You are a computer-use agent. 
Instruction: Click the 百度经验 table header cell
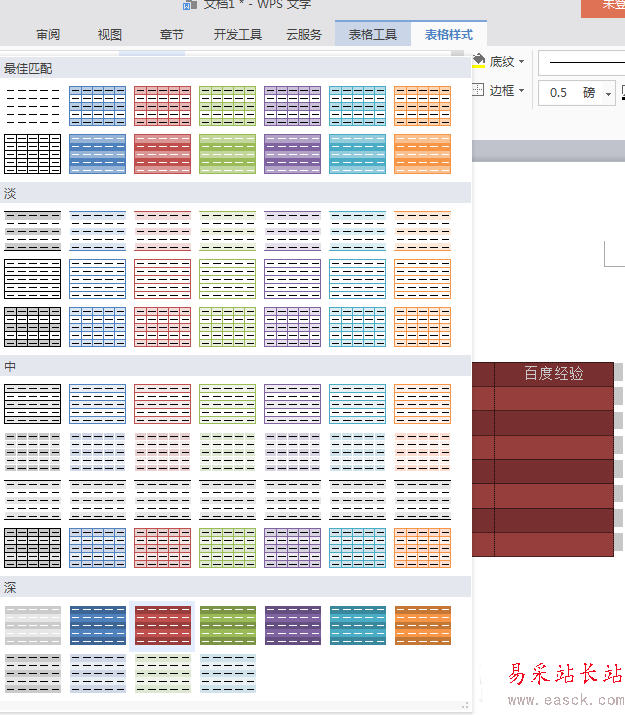click(x=554, y=374)
